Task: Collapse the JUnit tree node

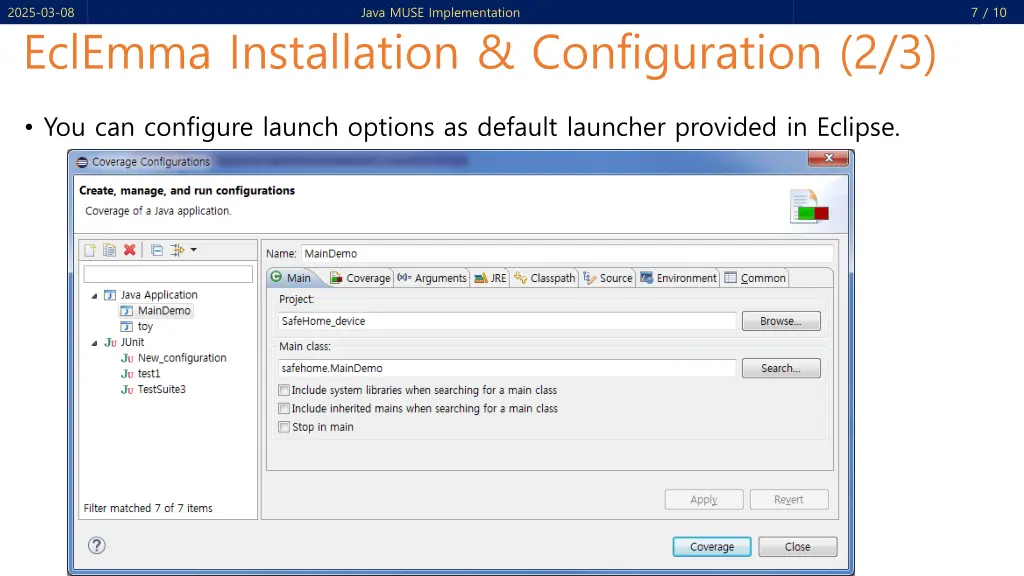Action: (x=95, y=343)
